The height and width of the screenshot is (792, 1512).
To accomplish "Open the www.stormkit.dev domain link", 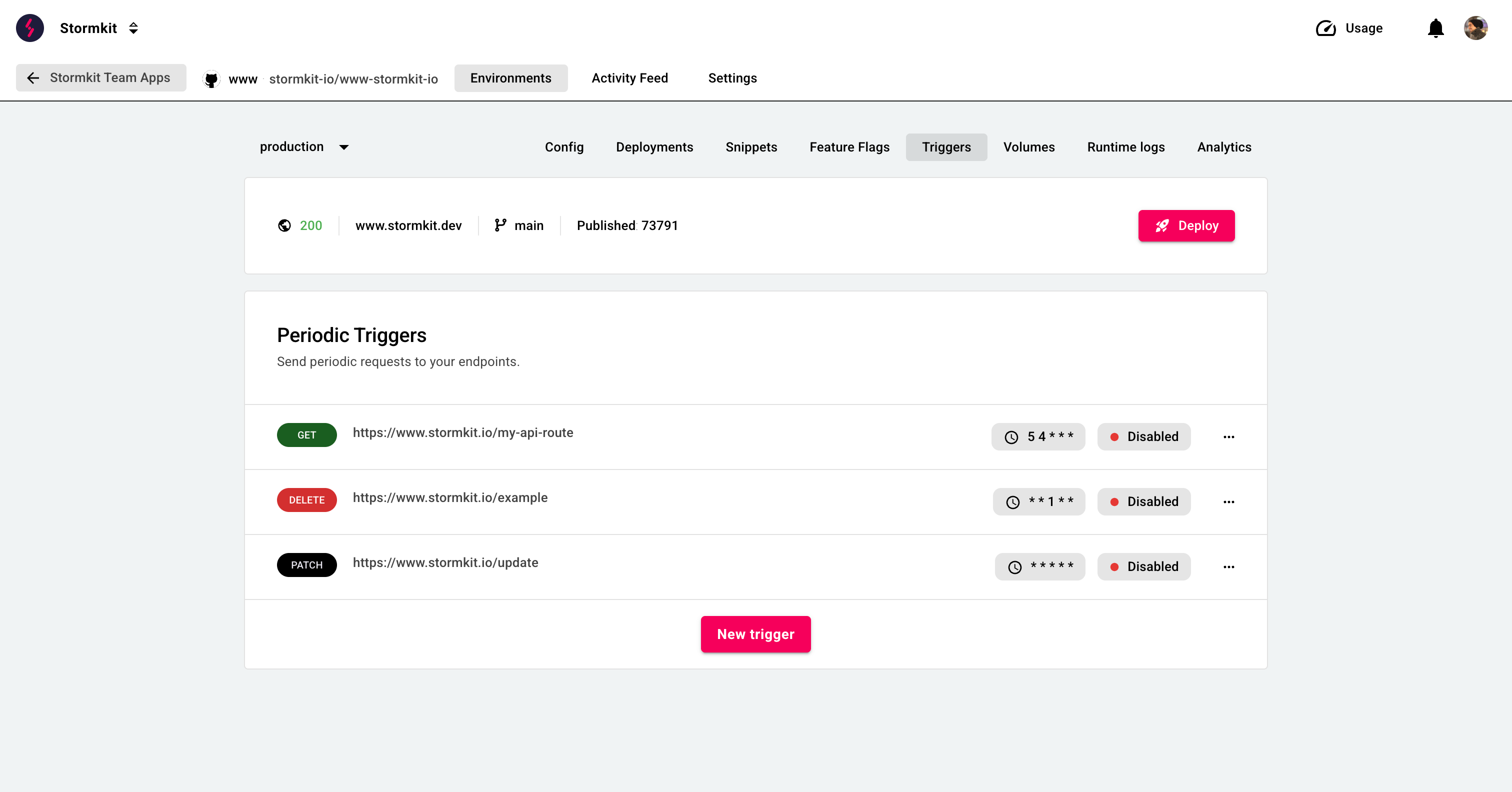I will 408,225.
